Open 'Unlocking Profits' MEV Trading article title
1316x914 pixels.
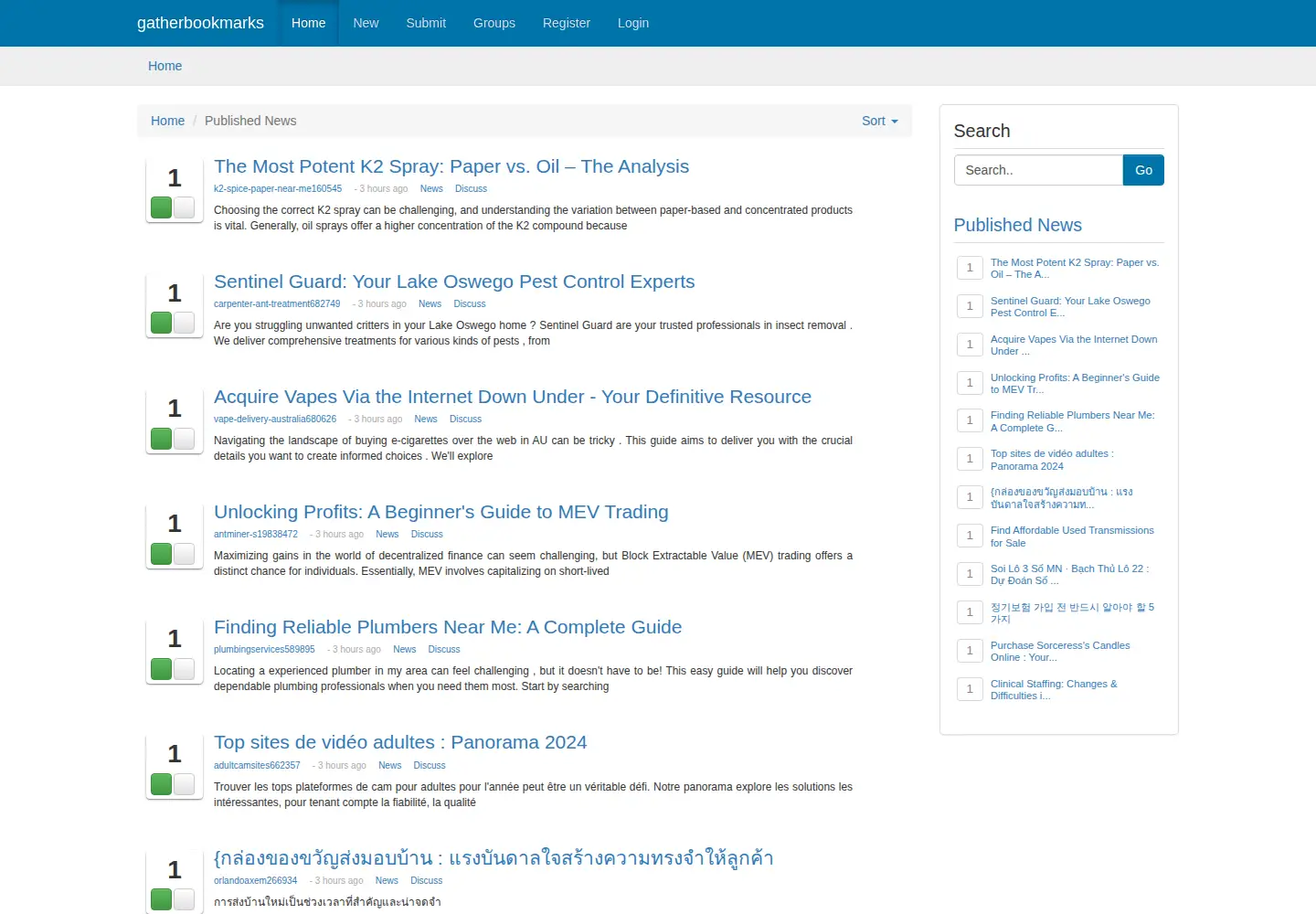pos(441,512)
